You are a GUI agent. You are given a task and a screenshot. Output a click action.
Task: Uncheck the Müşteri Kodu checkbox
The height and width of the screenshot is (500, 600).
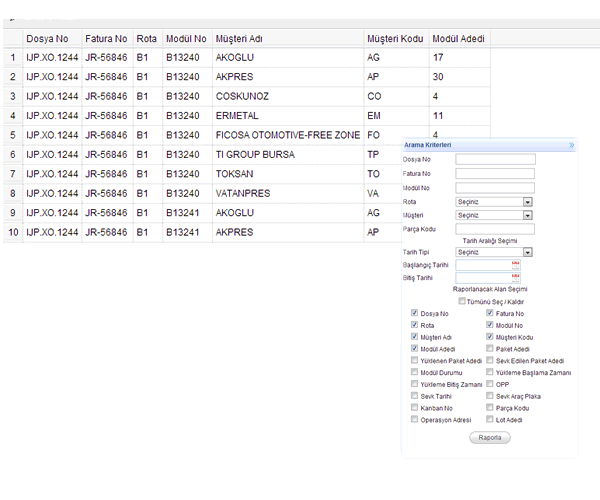(489, 337)
